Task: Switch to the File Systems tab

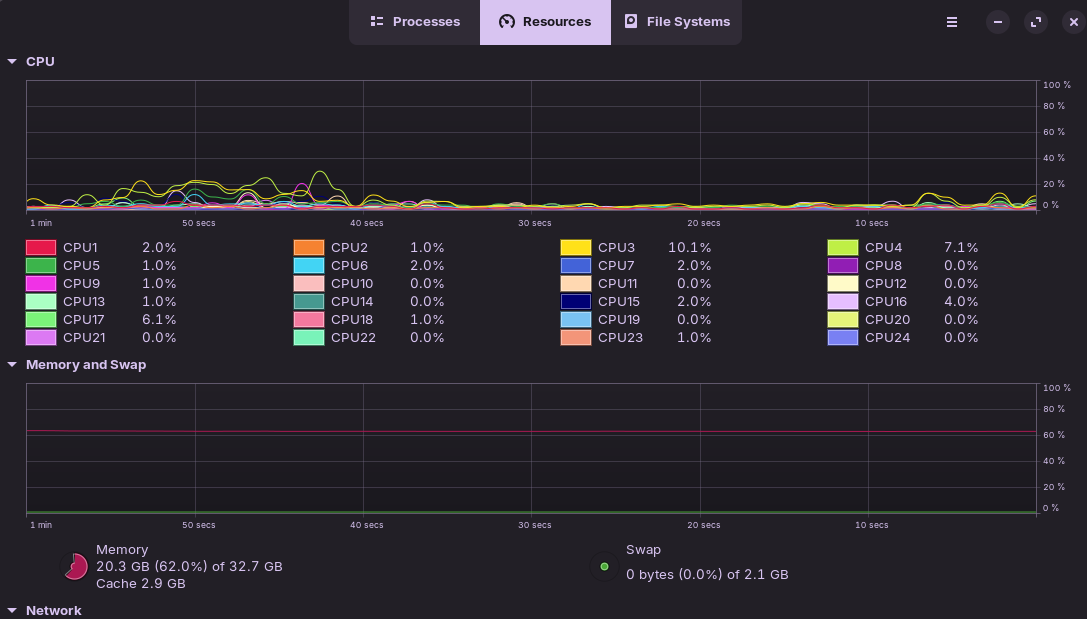Action: pos(677,22)
